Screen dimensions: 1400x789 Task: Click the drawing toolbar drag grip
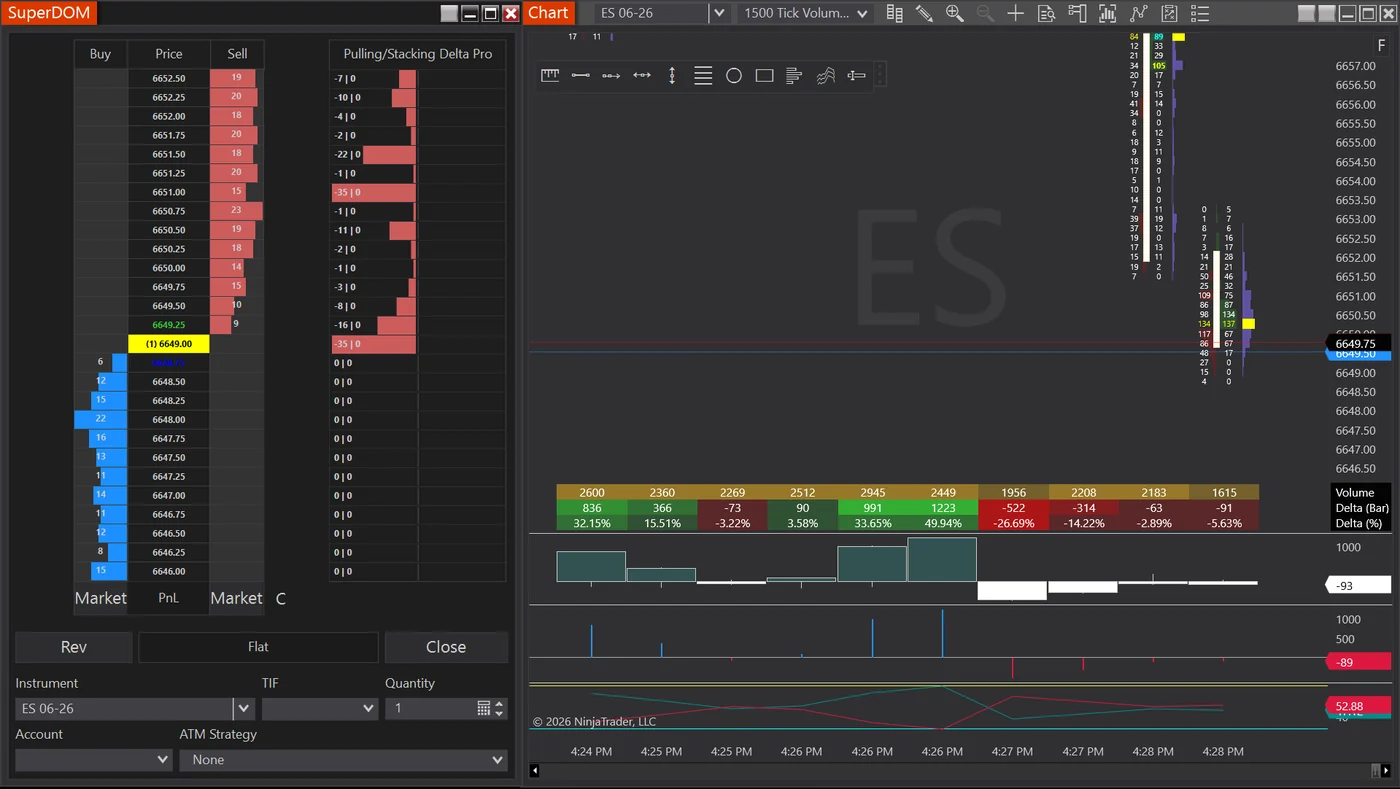[x=879, y=76]
